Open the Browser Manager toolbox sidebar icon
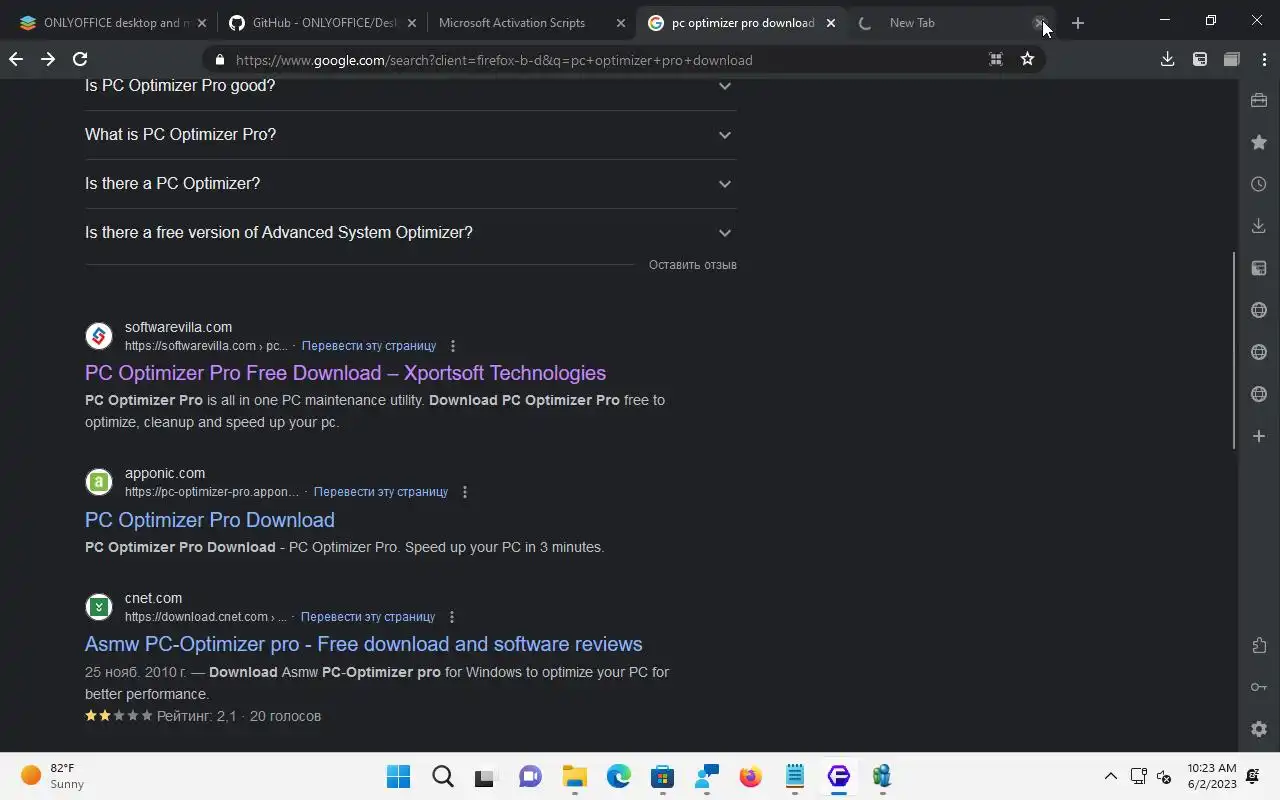The width and height of the screenshot is (1280, 800). pos(1259,100)
